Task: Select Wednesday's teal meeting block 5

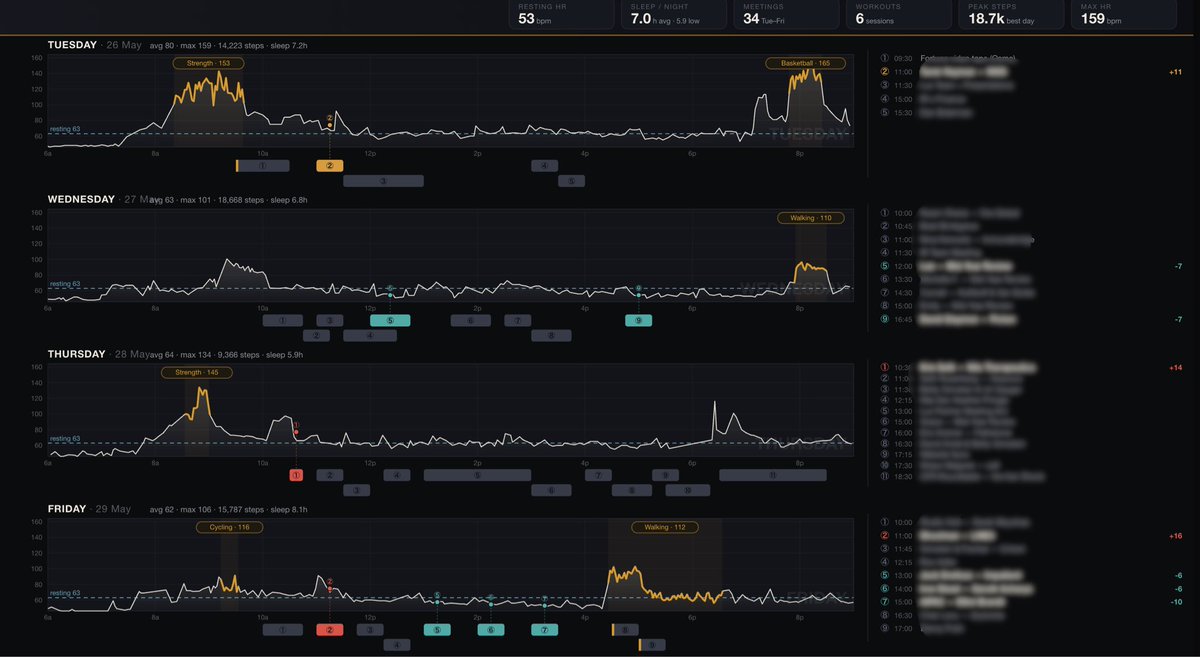Action: click(x=390, y=321)
